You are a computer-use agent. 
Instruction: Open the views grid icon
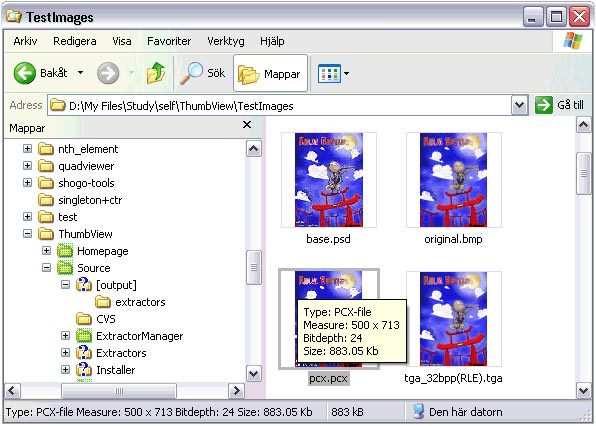[329, 73]
